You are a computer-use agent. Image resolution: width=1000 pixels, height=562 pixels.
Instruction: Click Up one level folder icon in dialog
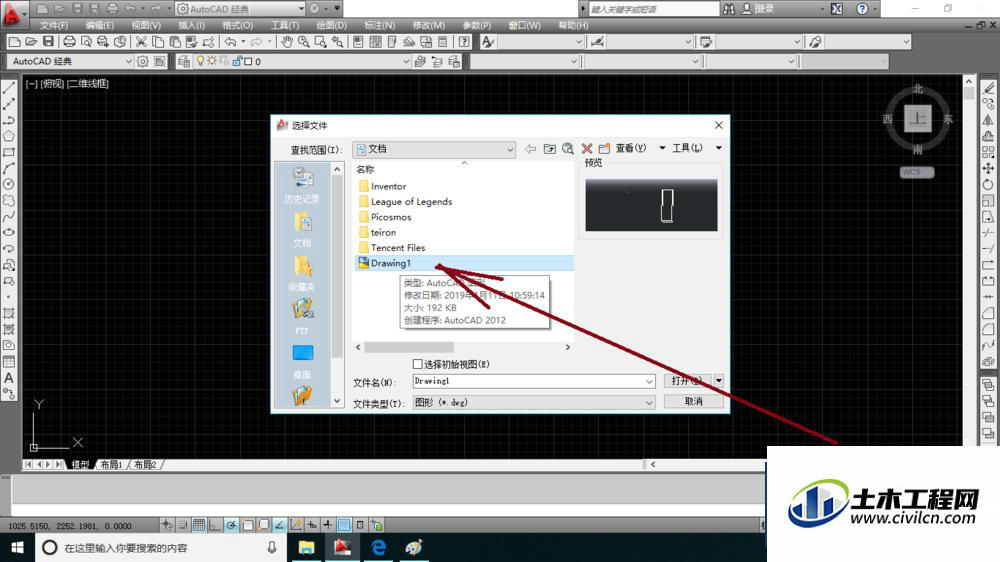549,149
